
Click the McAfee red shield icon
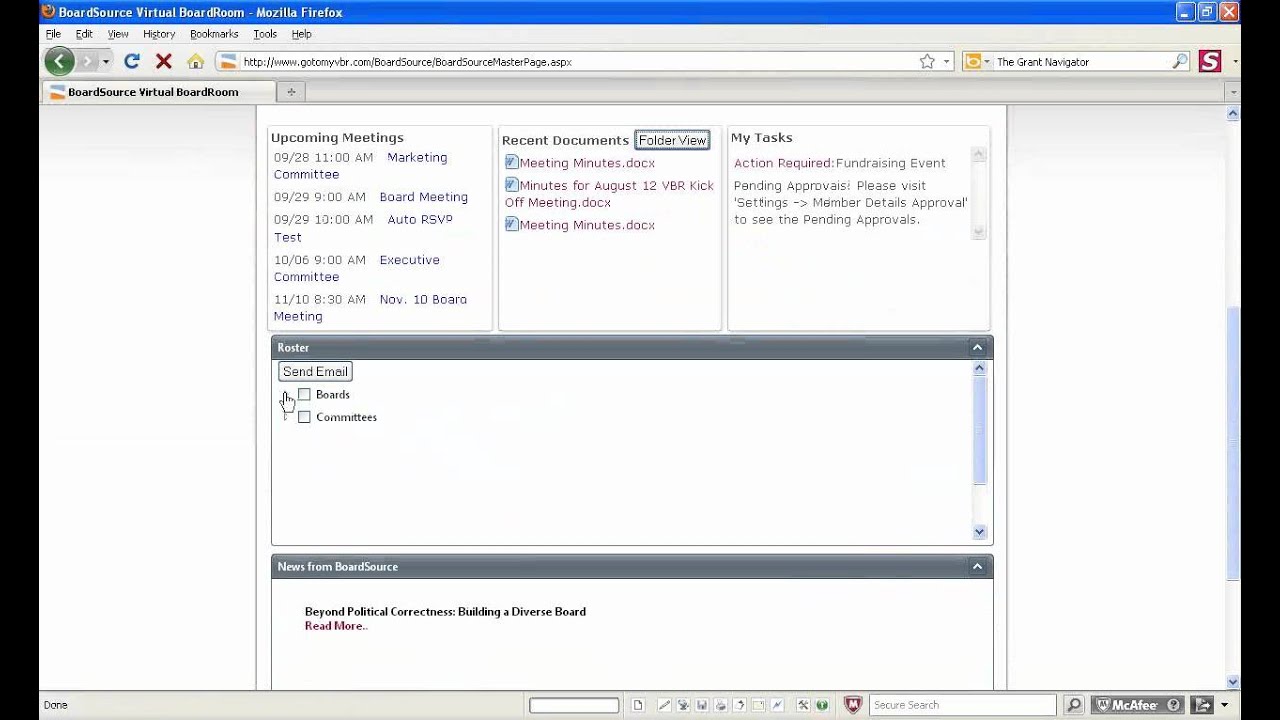click(x=853, y=705)
